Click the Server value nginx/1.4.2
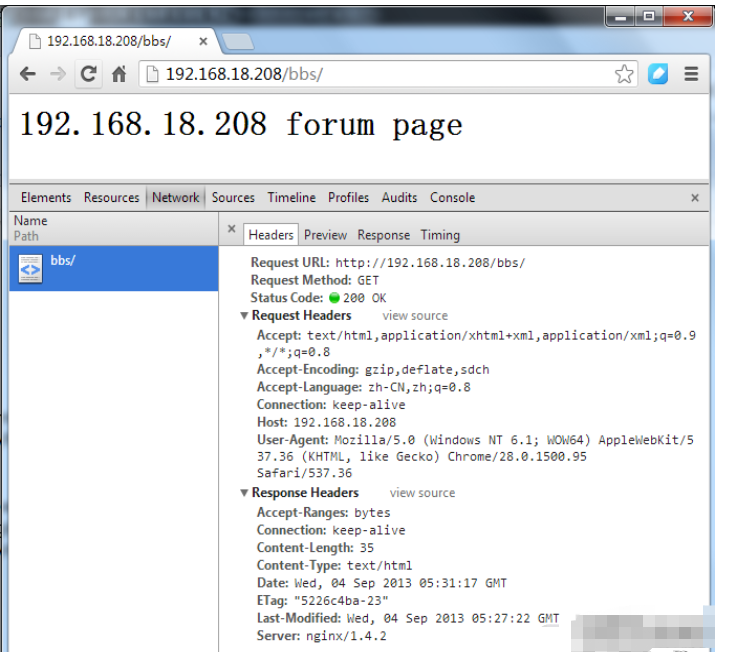Viewport: 750px width, 652px height. (346, 636)
